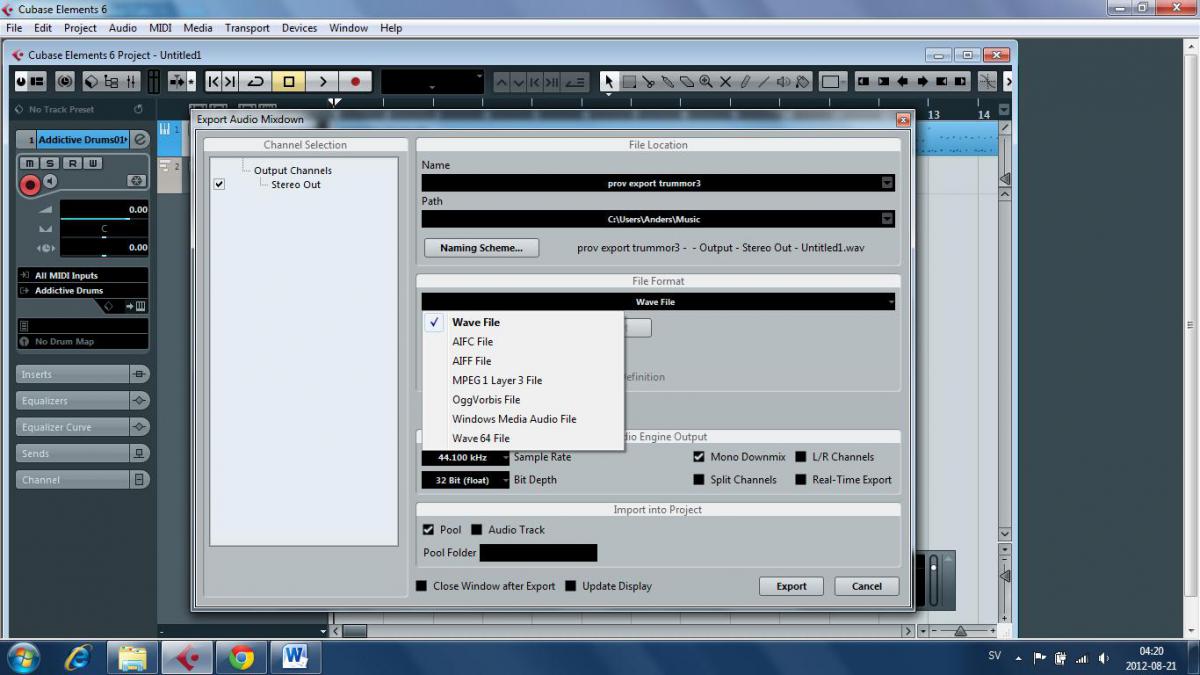Click the Go to Next Marker button

(230, 82)
